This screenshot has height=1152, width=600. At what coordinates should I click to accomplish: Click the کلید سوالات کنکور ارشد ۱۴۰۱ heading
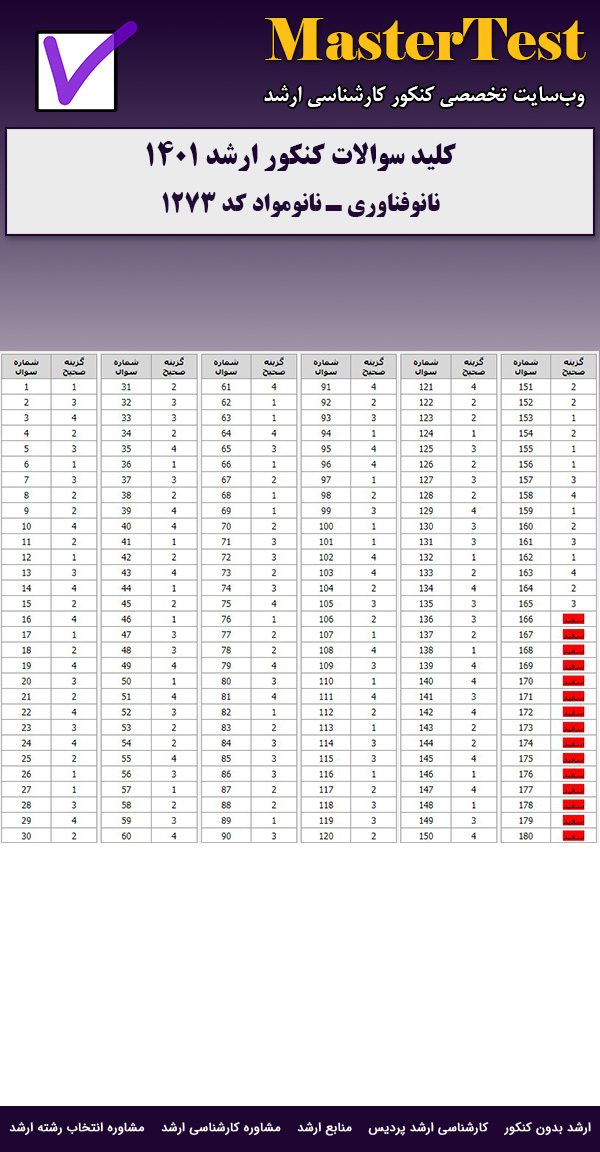[300, 157]
